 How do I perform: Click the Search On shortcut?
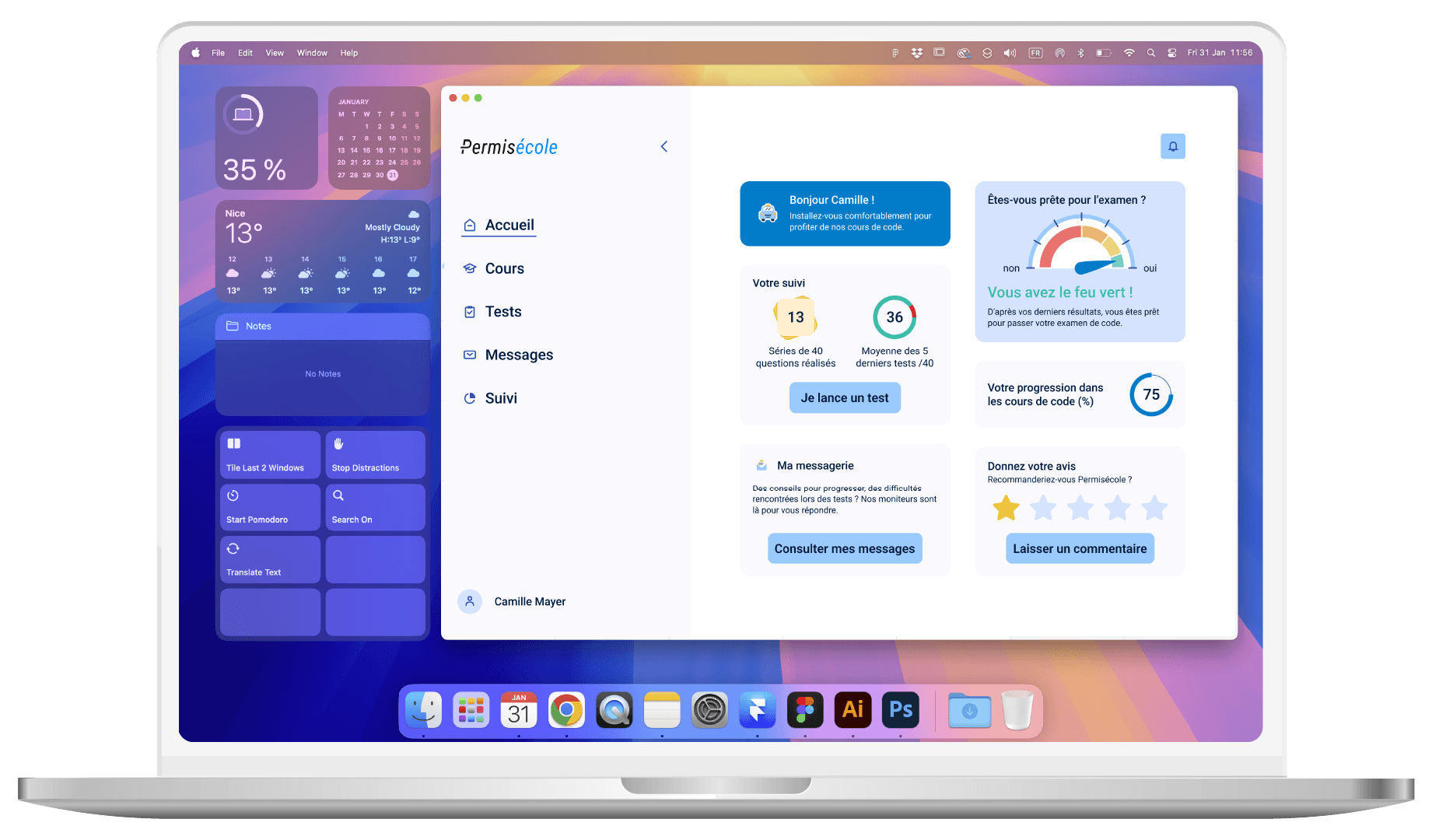[x=375, y=507]
